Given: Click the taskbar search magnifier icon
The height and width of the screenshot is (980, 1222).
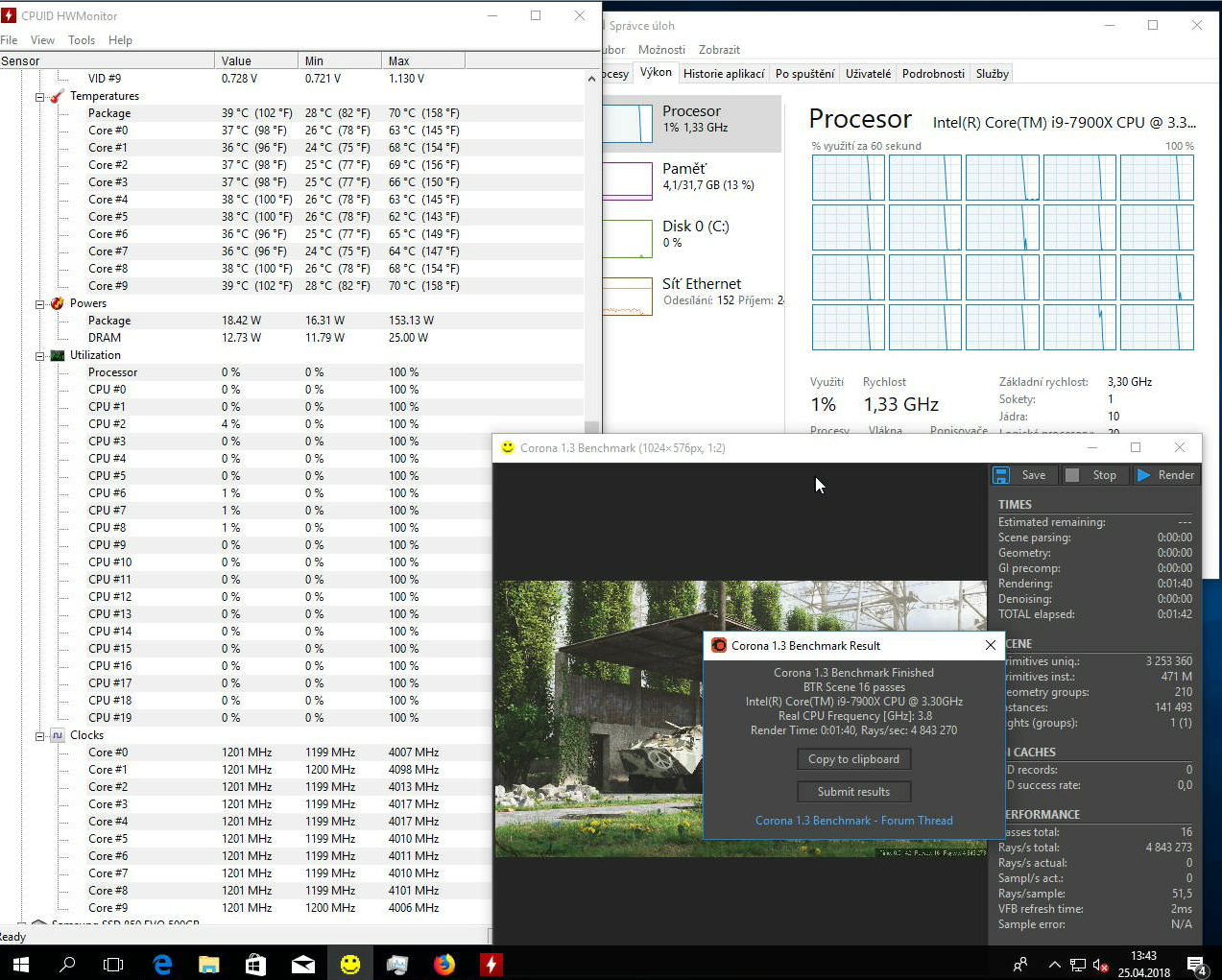Looking at the screenshot, I should point(67,964).
